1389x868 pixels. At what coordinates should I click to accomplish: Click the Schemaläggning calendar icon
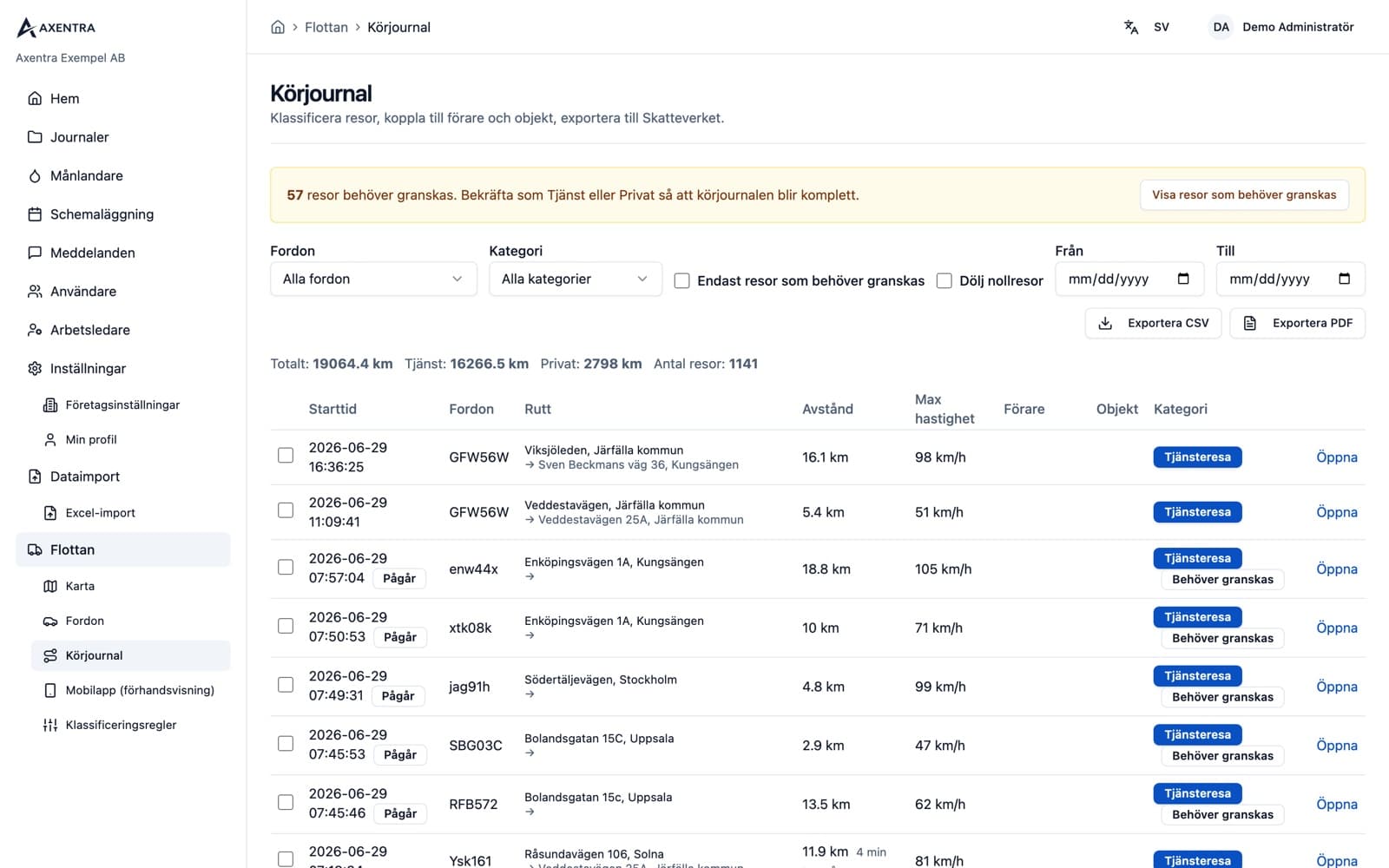point(35,214)
